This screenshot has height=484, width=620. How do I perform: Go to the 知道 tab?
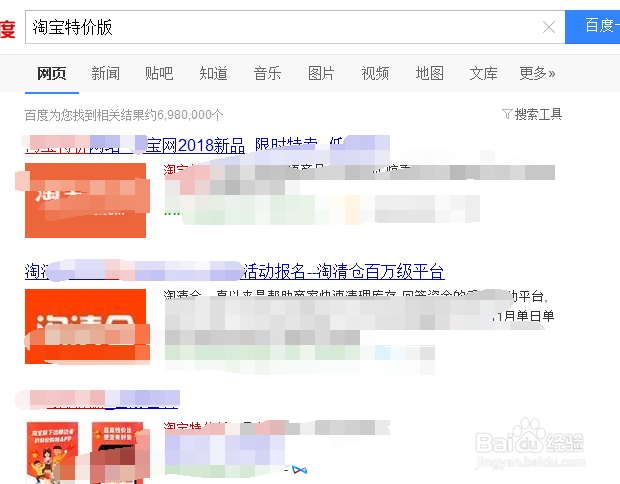click(x=214, y=74)
